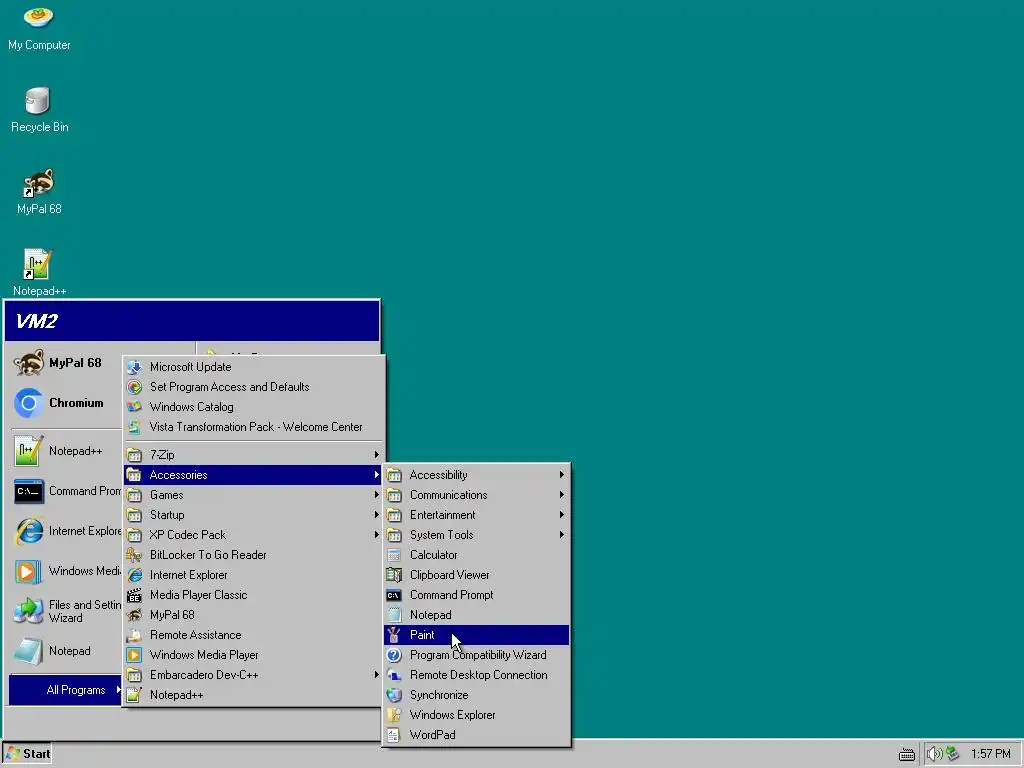The image size is (1024, 768).
Task: Open the Windows Catalog entry
Action: (253, 407)
